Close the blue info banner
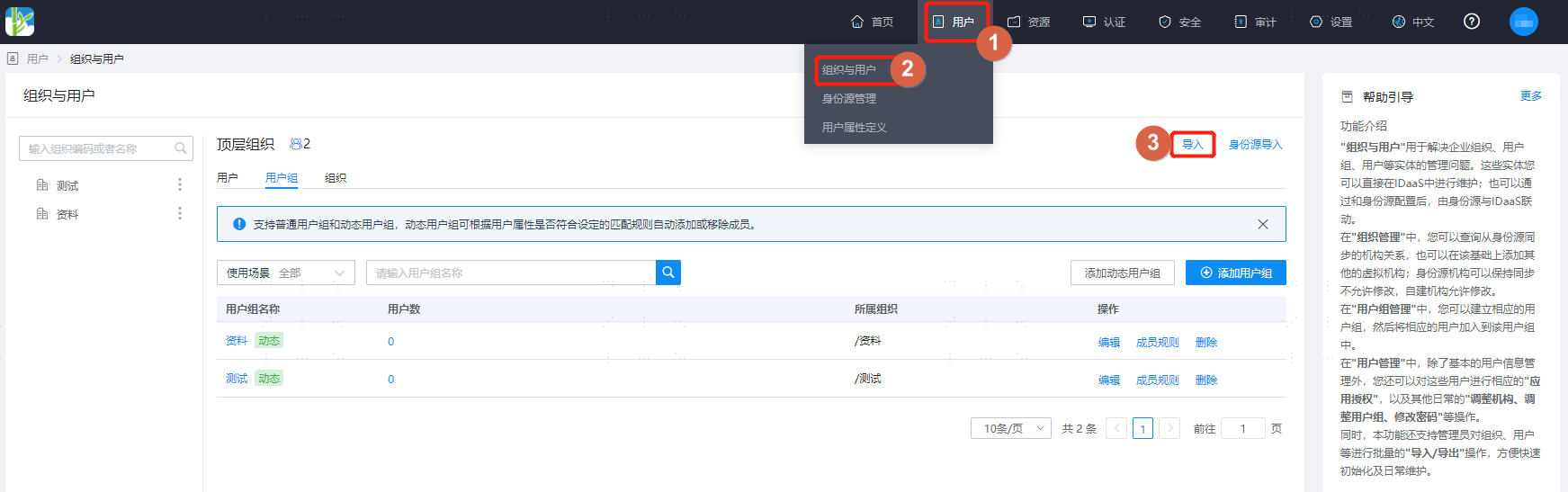The width and height of the screenshot is (1568, 492). (x=1263, y=224)
